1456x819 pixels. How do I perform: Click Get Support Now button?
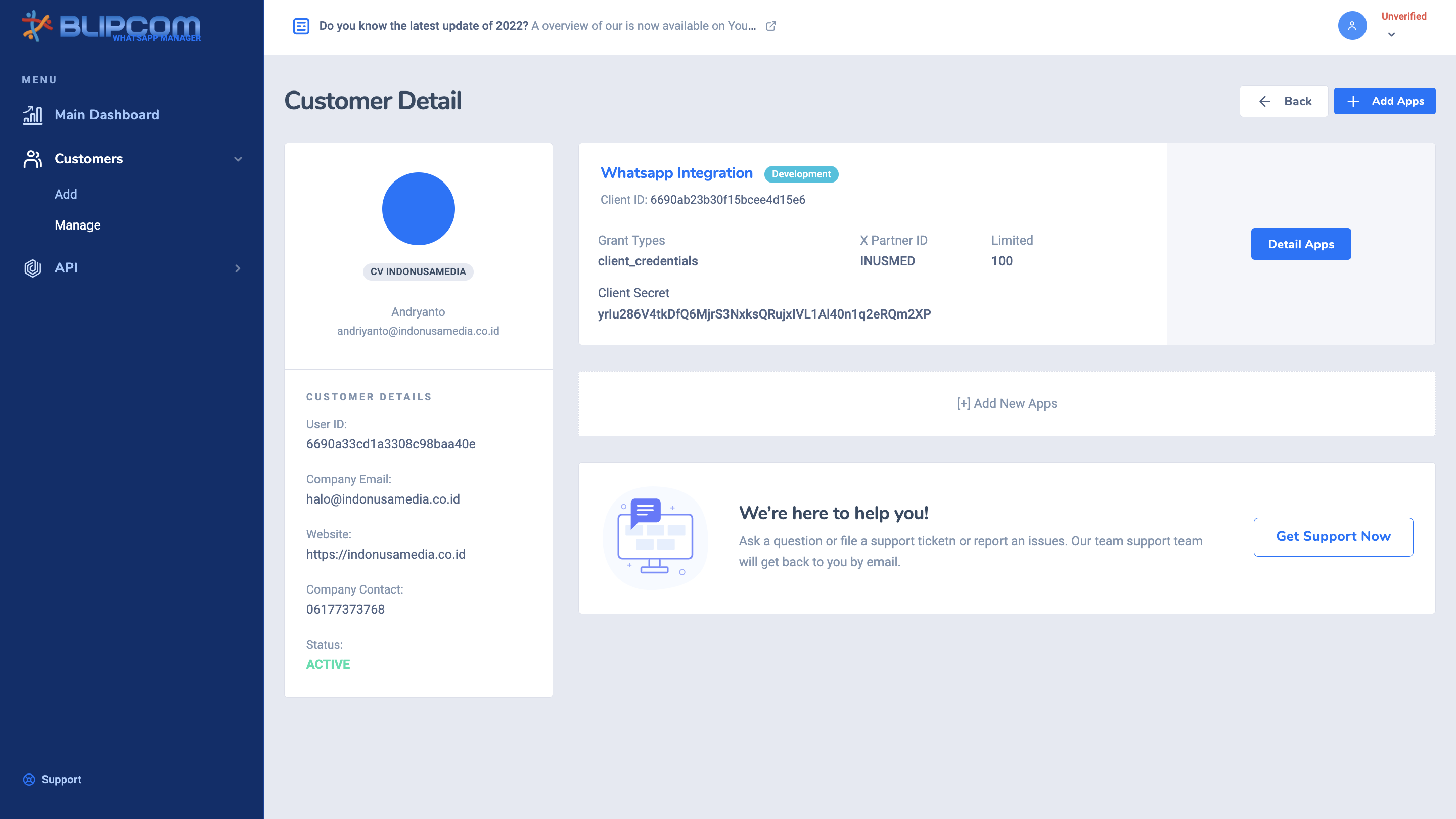point(1333,537)
